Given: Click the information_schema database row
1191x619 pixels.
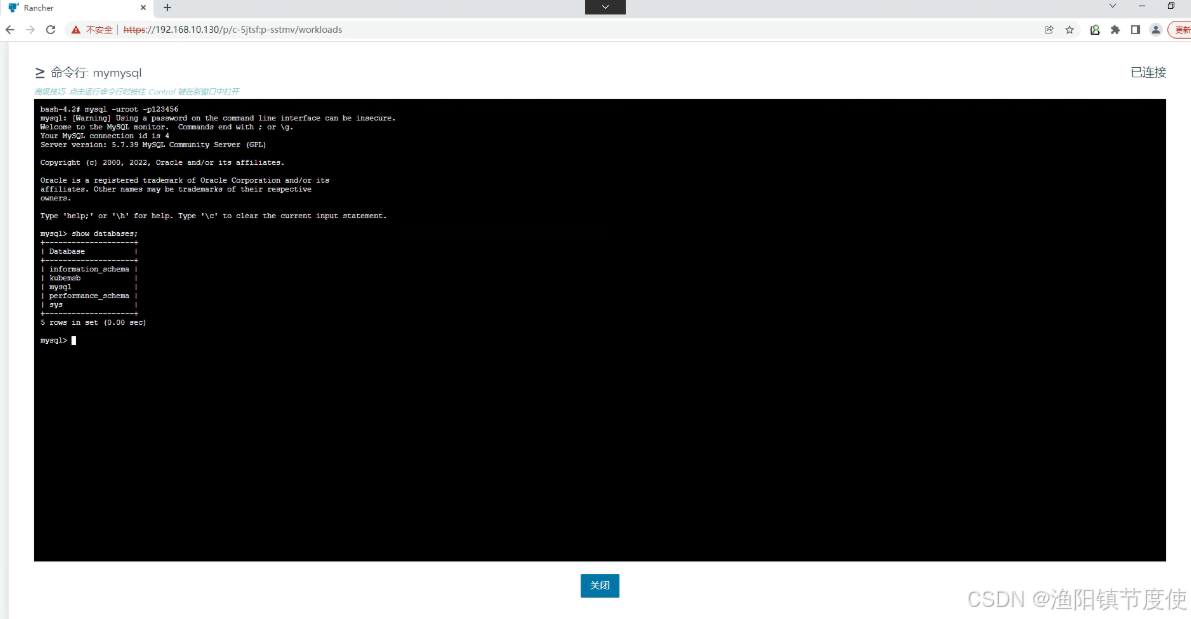Looking at the screenshot, I should coord(89,269).
